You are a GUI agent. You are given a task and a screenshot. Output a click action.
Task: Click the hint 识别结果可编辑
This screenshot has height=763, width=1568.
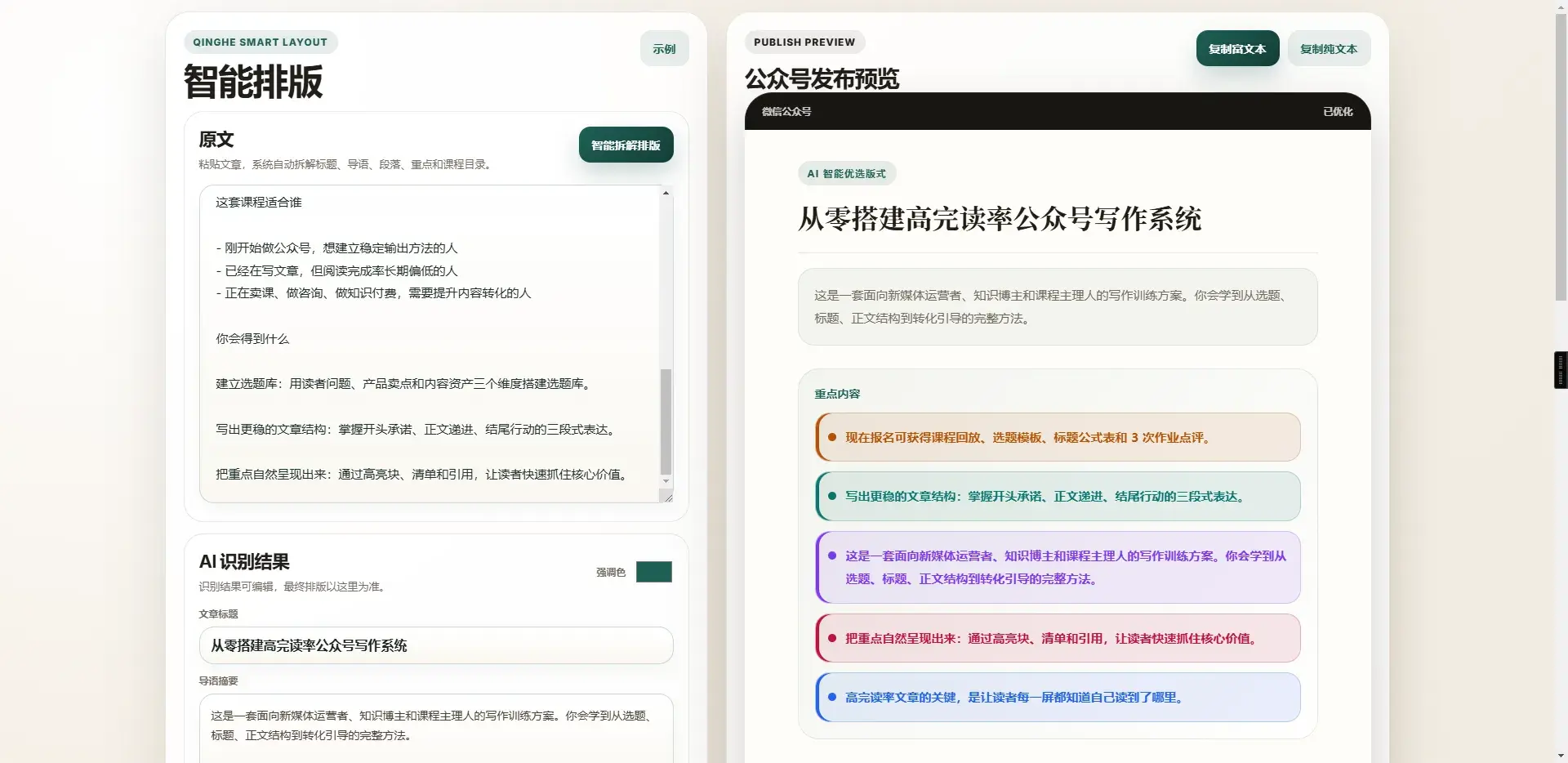click(292, 587)
